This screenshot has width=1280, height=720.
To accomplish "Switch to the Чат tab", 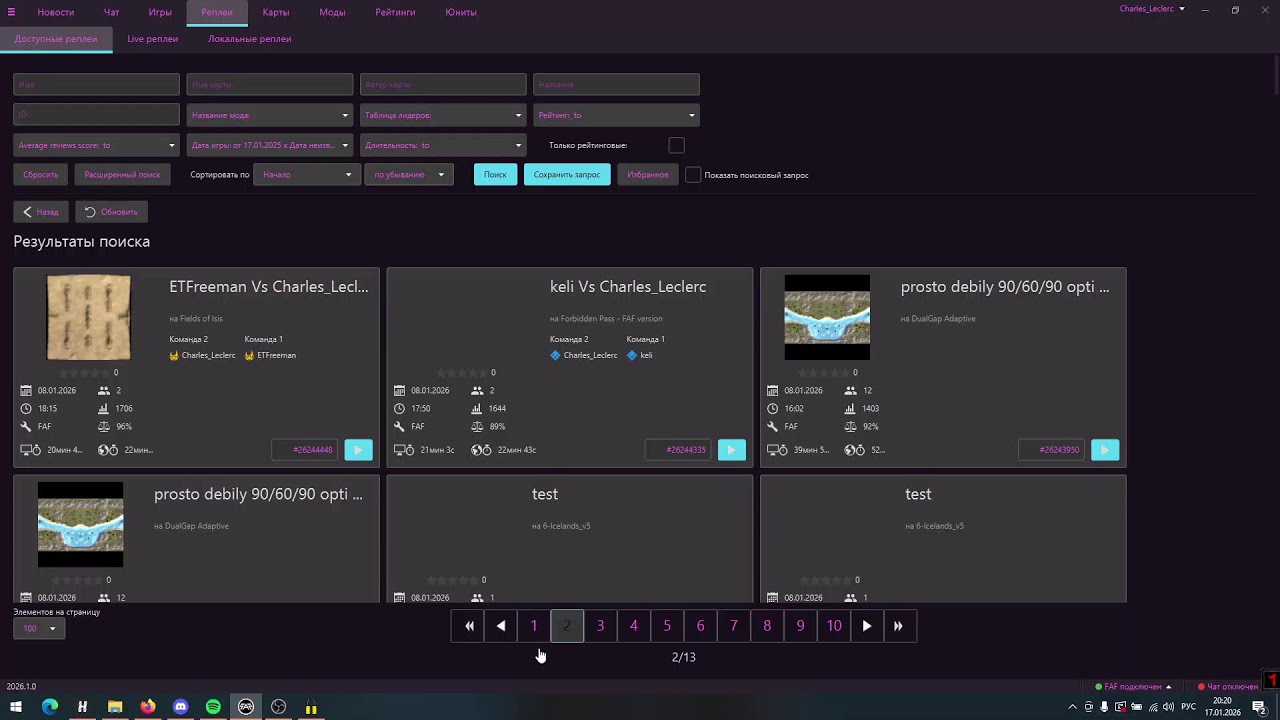I will pos(112,12).
